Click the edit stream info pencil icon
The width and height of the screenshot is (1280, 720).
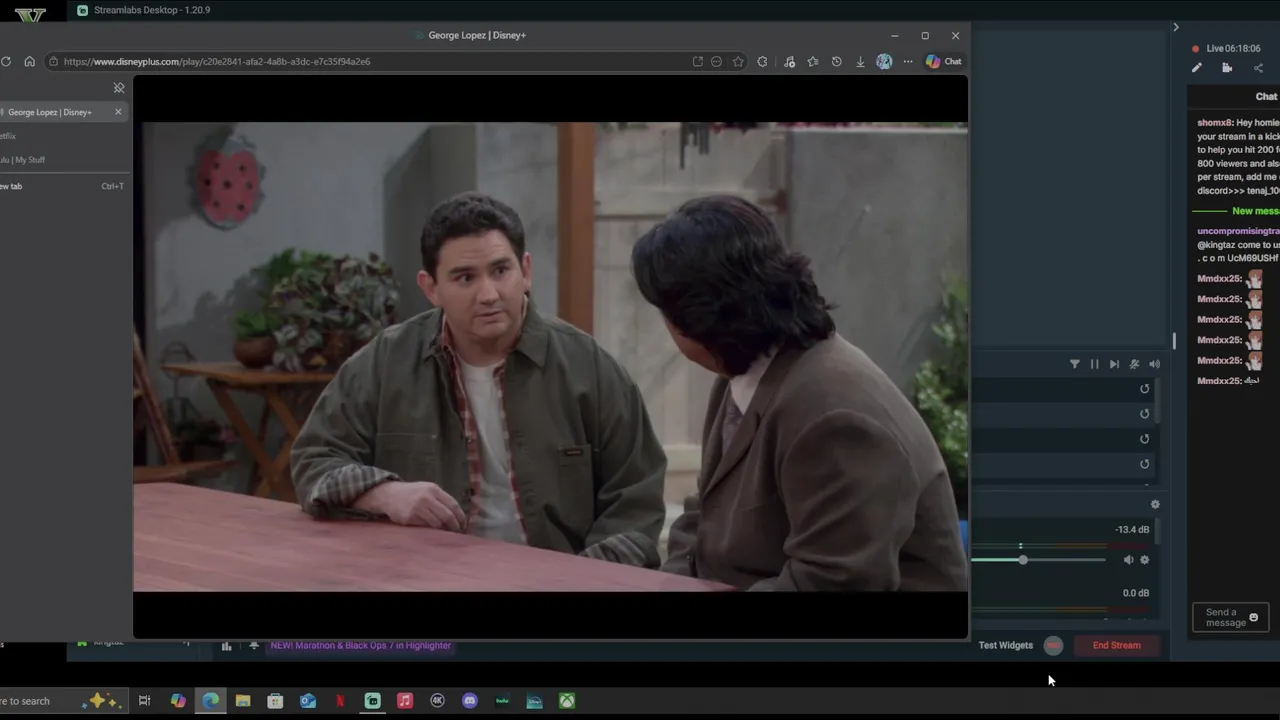coord(1197,68)
